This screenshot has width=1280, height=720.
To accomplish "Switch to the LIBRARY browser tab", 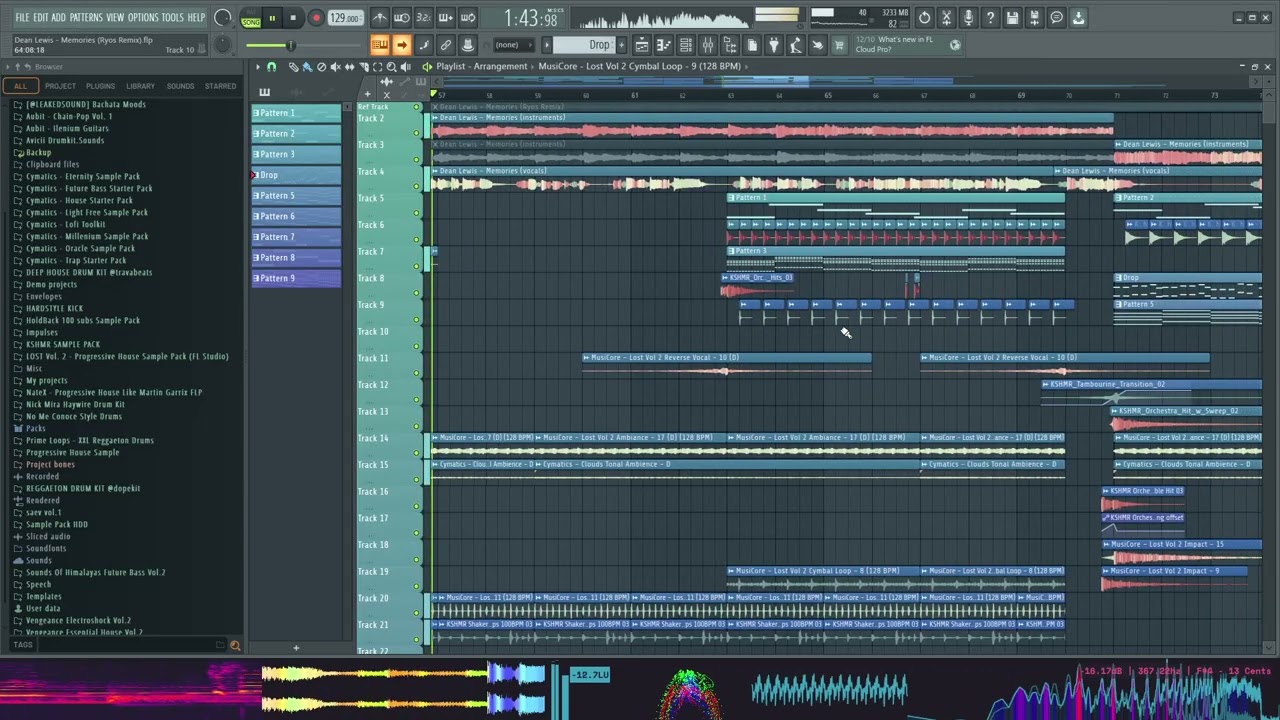I will point(140,86).
